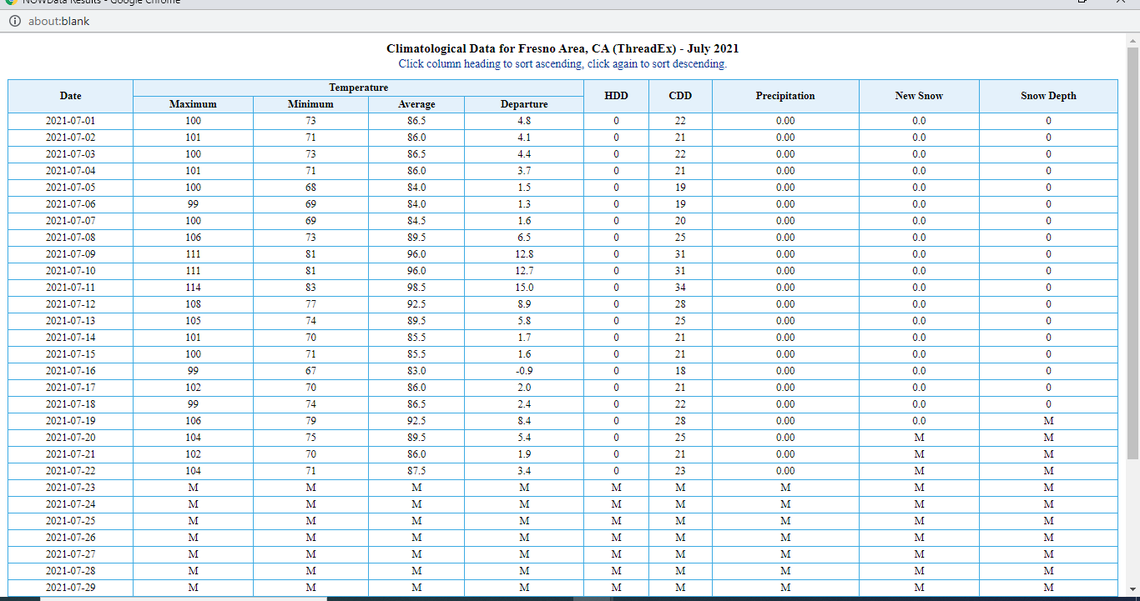Sort by the Average temperature column heading
The height and width of the screenshot is (601, 1140).
(x=416, y=104)
